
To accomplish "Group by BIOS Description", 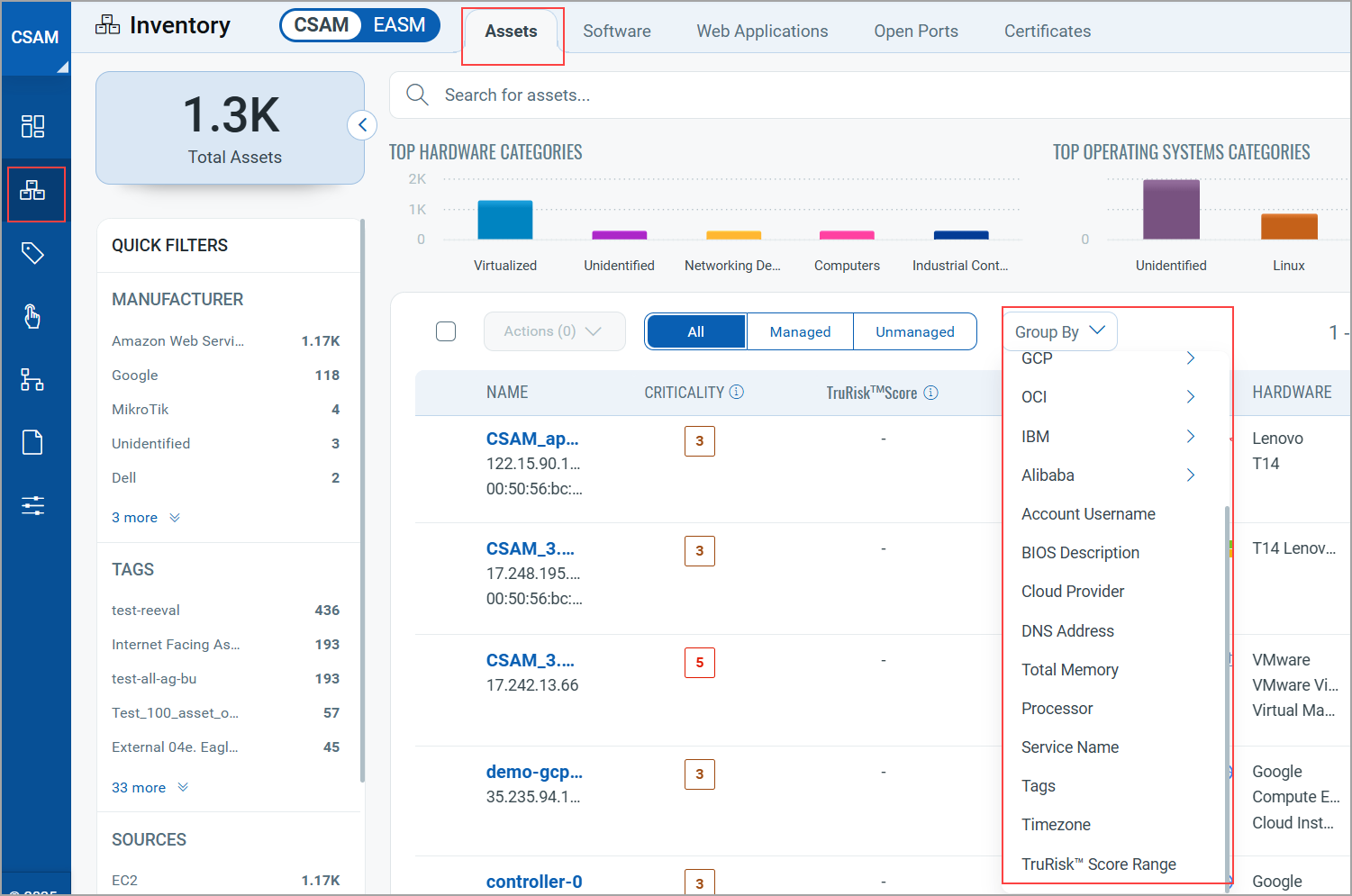I will pyautogui.click(x=1080, y=553).
